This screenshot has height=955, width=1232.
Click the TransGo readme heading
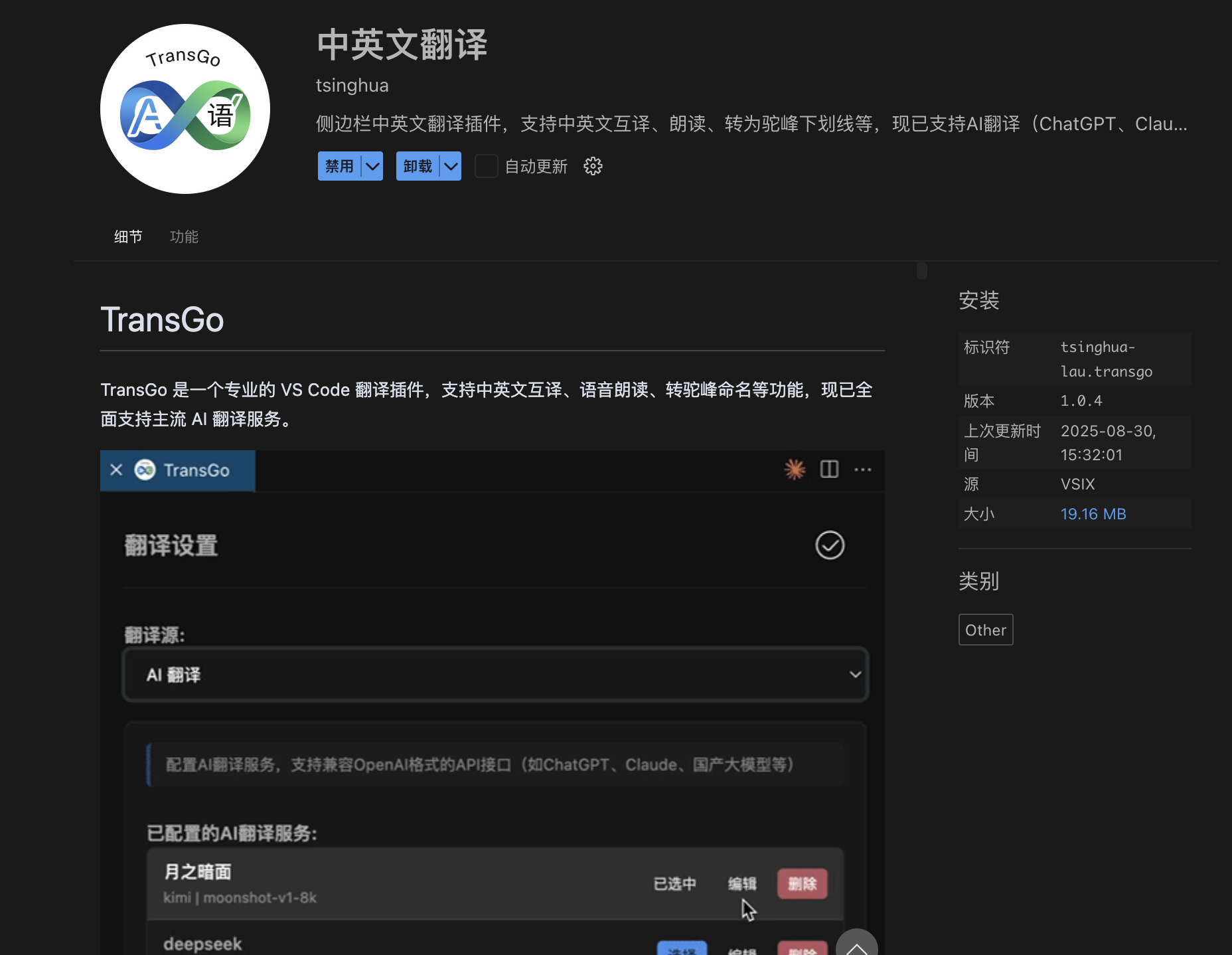point(162,319)
